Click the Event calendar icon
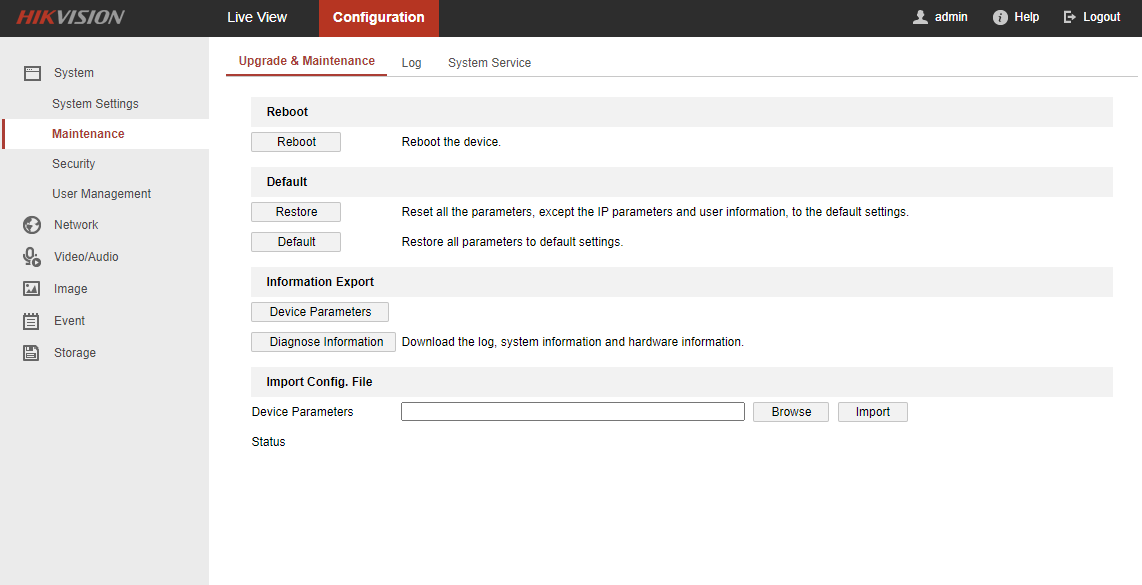The height and width of the screenshot is (585, 1142). (32, 321)
